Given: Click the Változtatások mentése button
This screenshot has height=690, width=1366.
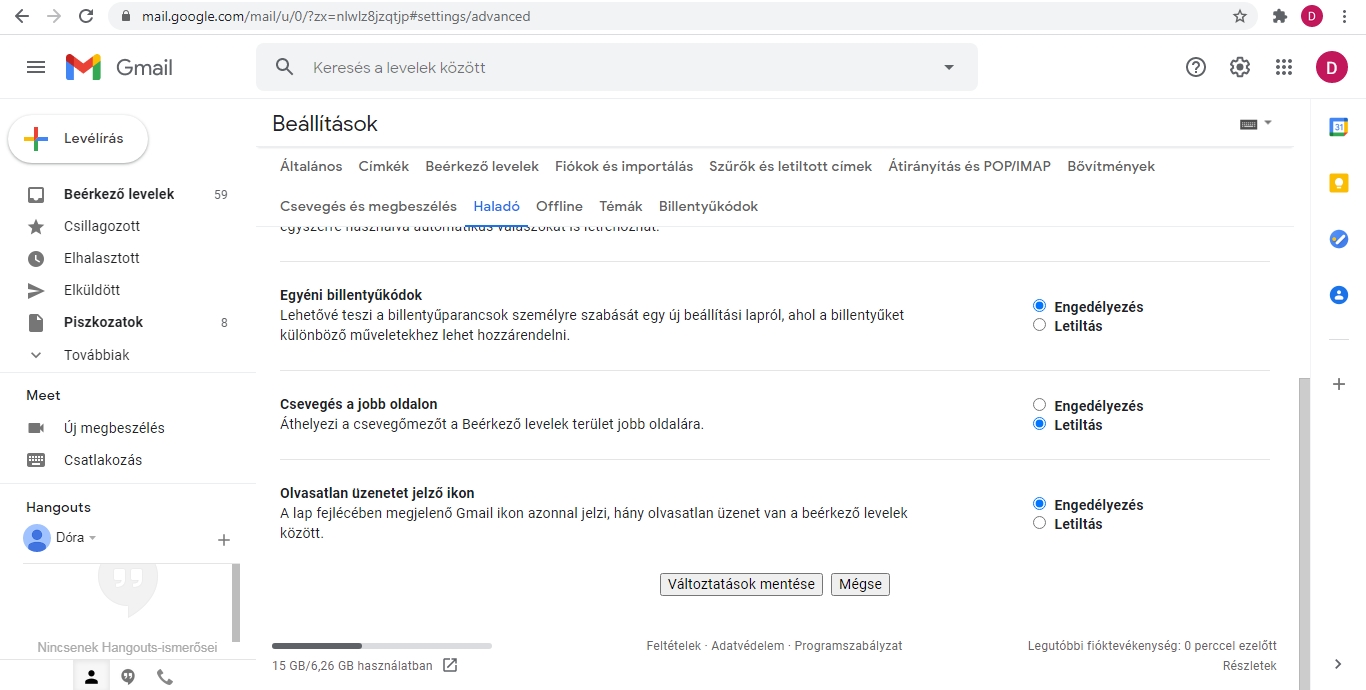Looking at the screenshot, I should pyautogui.click(x=741, y=584).
